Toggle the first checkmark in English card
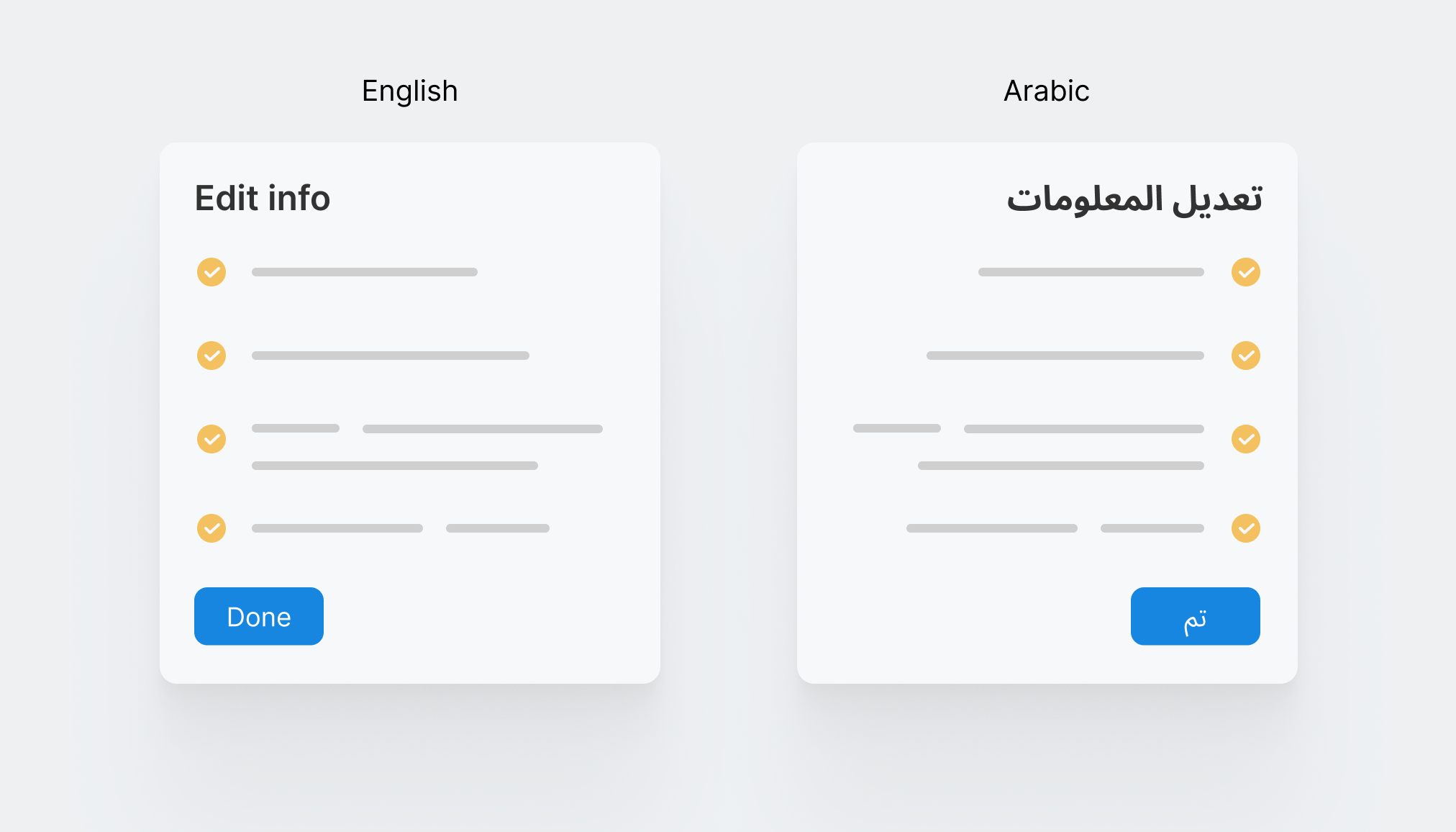The height and width of the screenshot is (832, 1456). click(x=211, y=272)
